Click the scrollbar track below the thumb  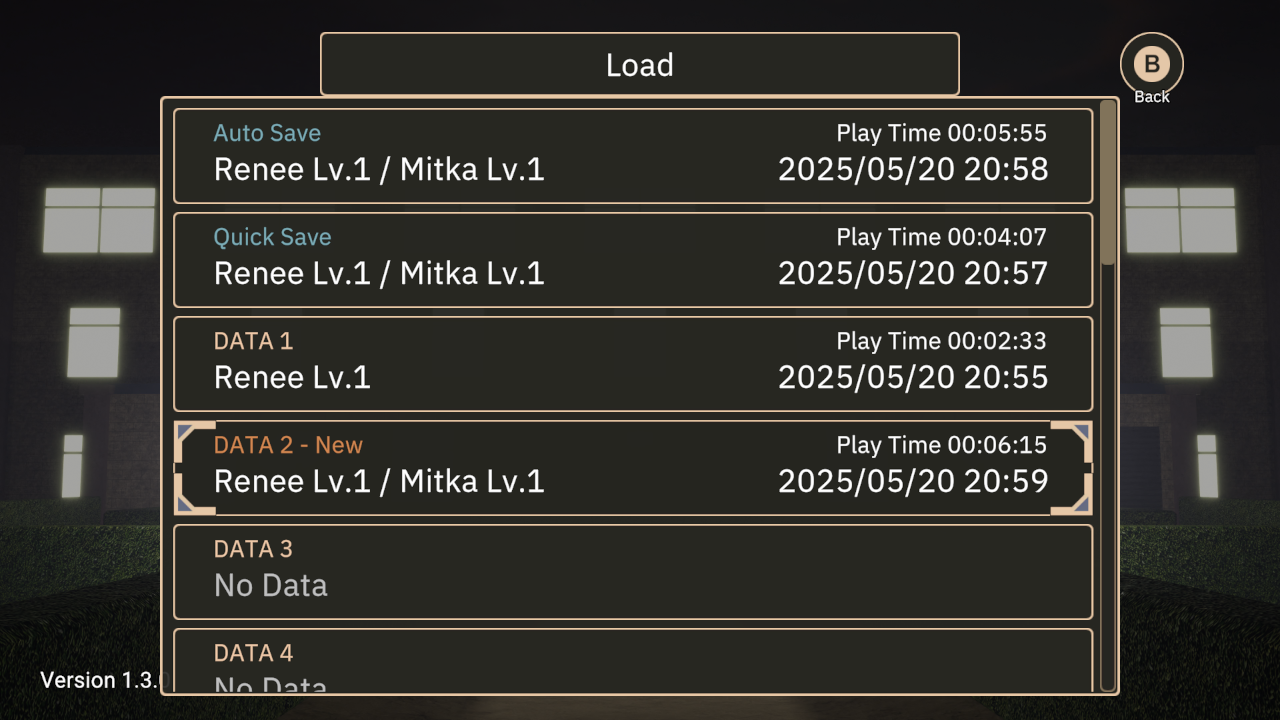click(1108, 478)
